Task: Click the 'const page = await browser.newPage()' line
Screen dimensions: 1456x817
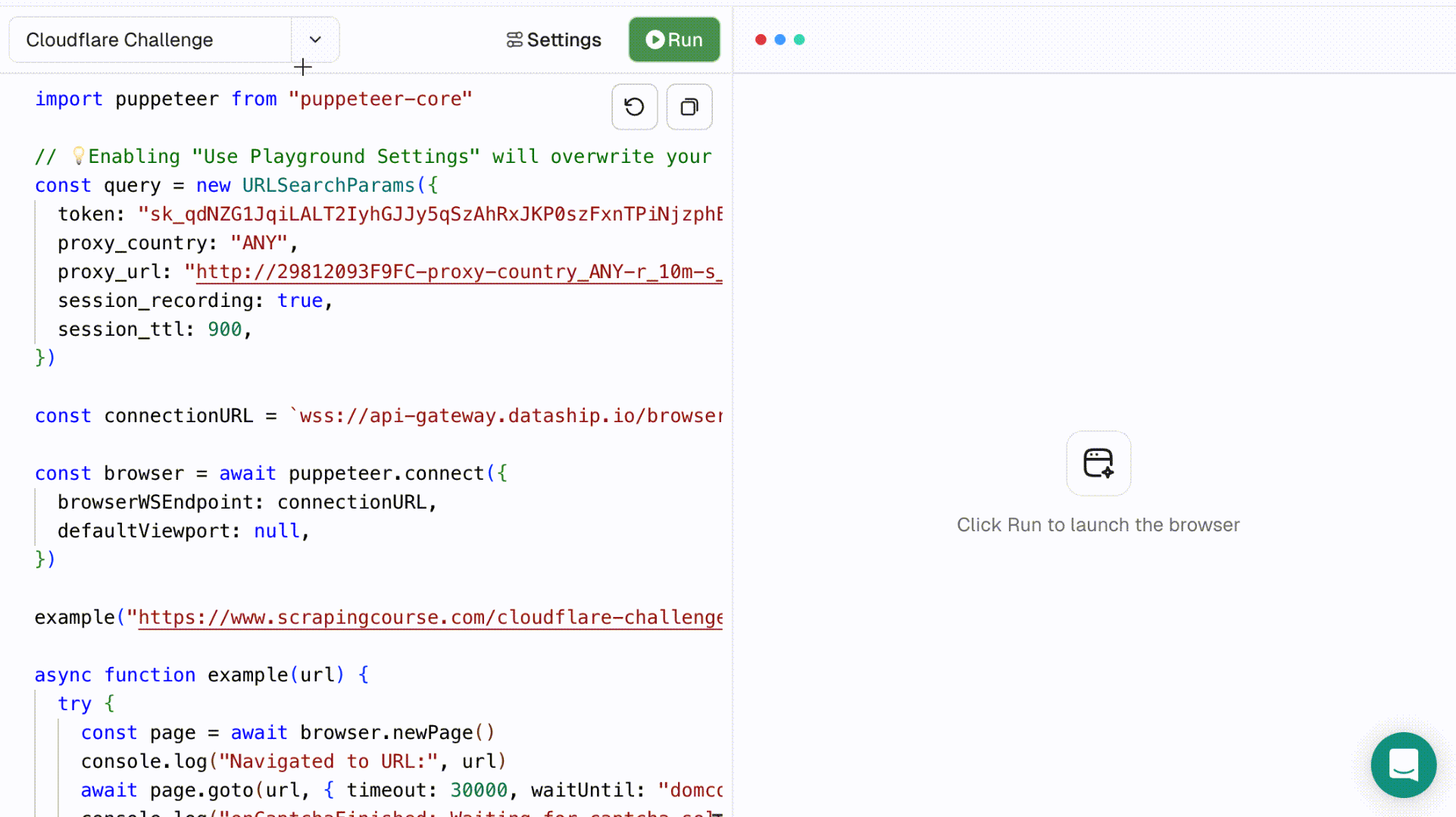Action: click(288, 732)
